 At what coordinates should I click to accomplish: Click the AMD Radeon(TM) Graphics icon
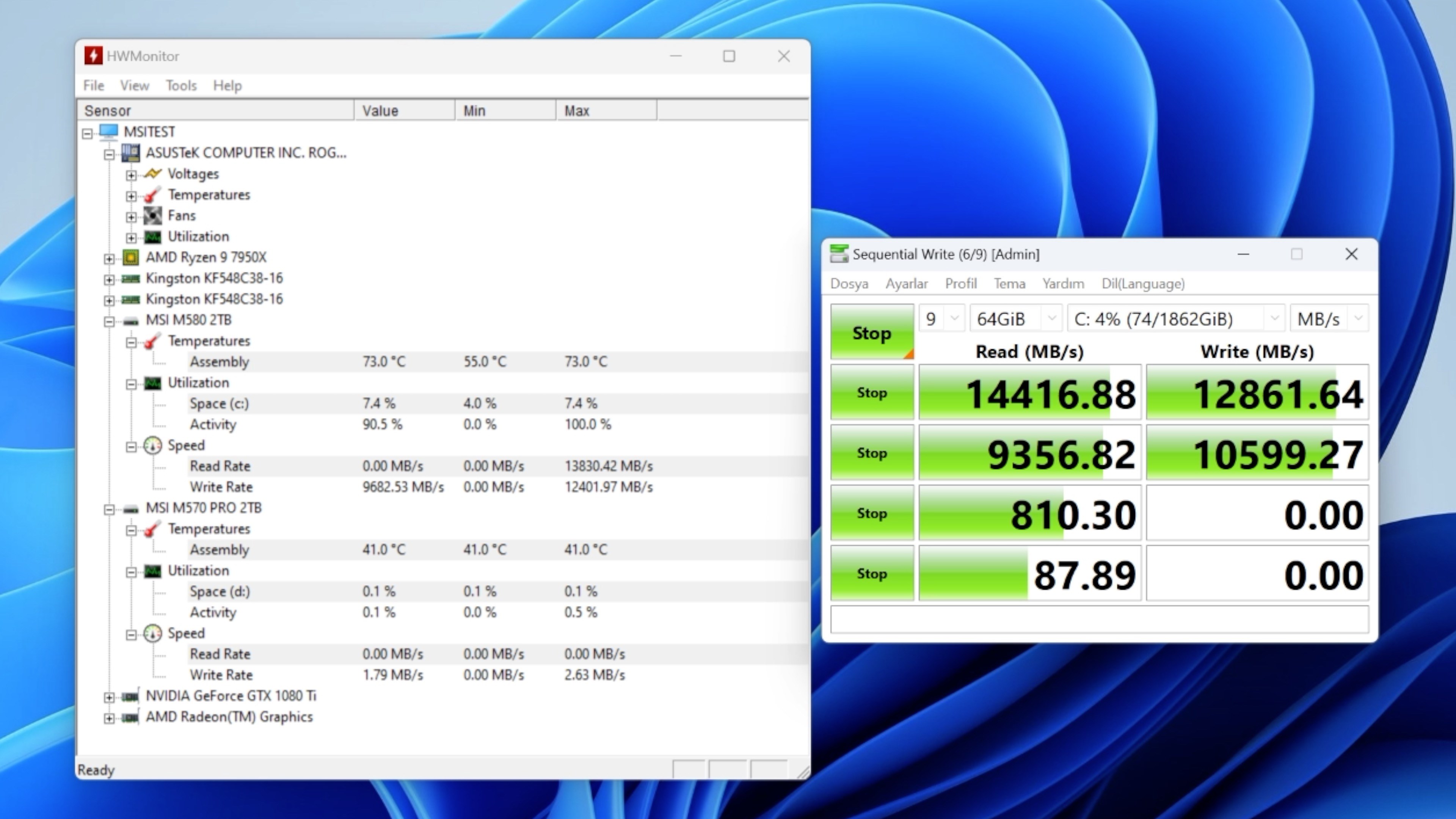click(130, 717)
